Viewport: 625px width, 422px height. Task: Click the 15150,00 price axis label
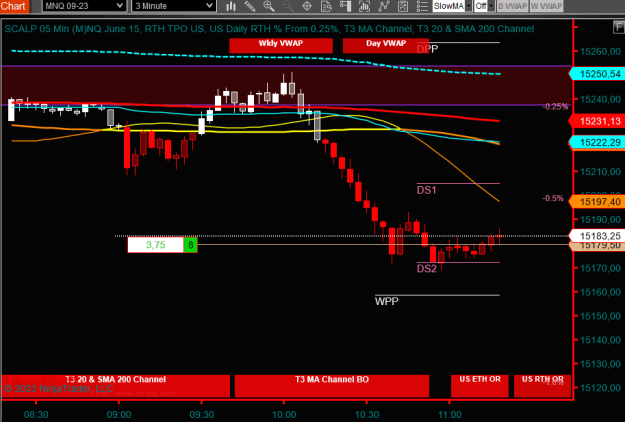(x=600, y=316)
